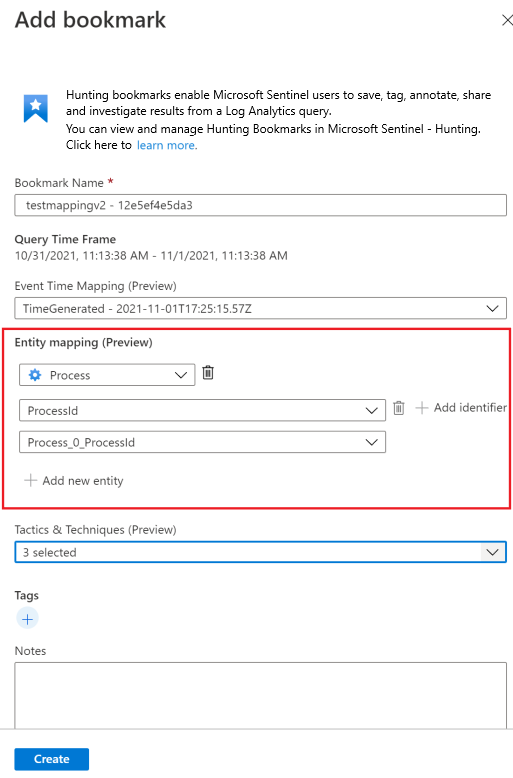Click the Create button
This screenshot has height=778, width=513.
(52, 759)
